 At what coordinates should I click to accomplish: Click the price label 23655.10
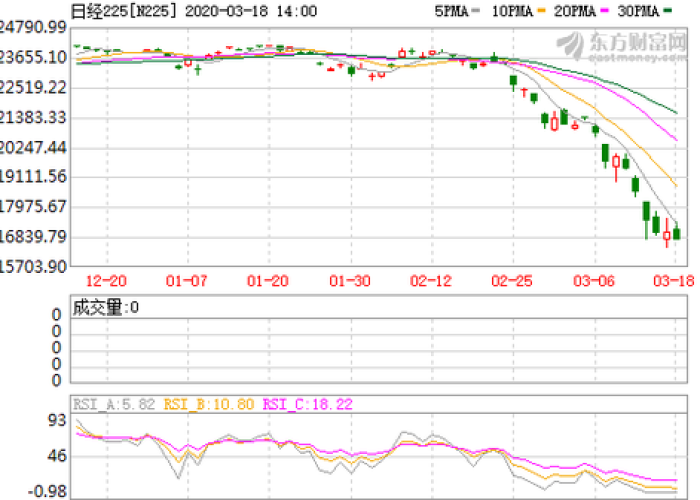tap(33, 57)
